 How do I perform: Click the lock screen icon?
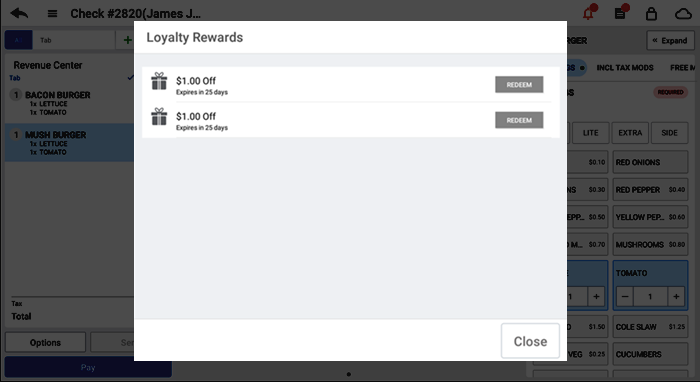click(651, 13)
